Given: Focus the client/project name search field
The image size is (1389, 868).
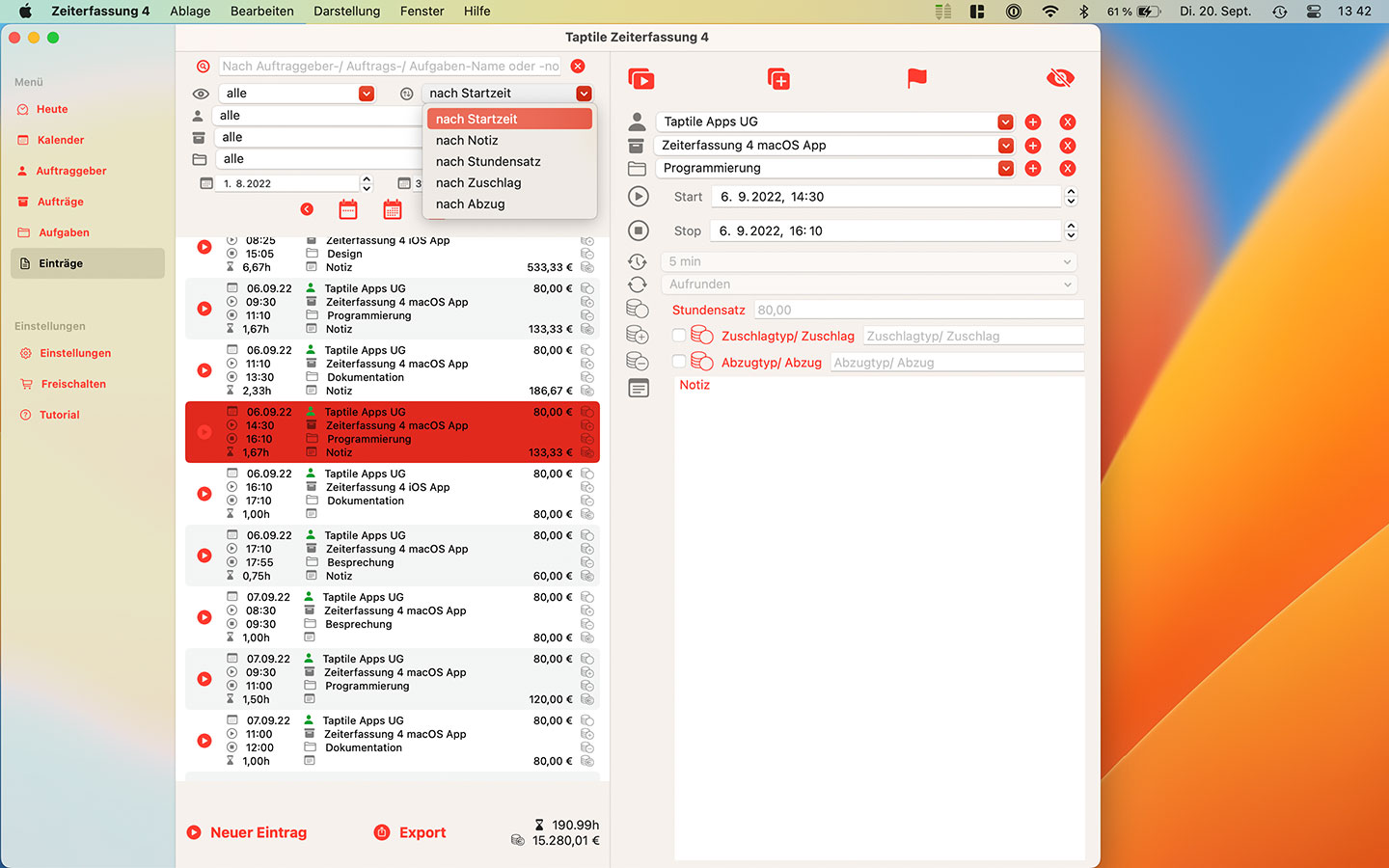Looking at the screenshot, I should click(391, 67).
